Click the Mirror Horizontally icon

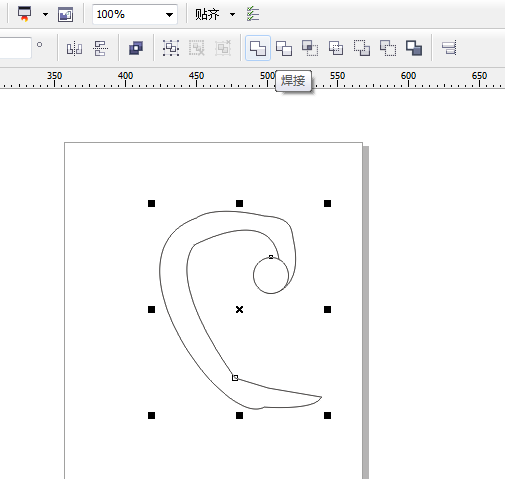(74, 48)
